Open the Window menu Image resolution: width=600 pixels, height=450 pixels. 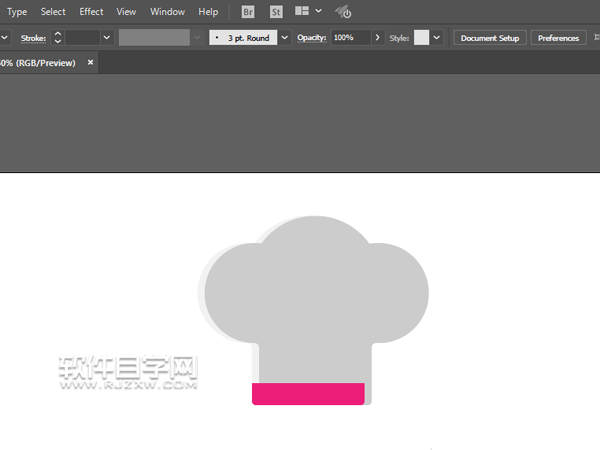167,12
